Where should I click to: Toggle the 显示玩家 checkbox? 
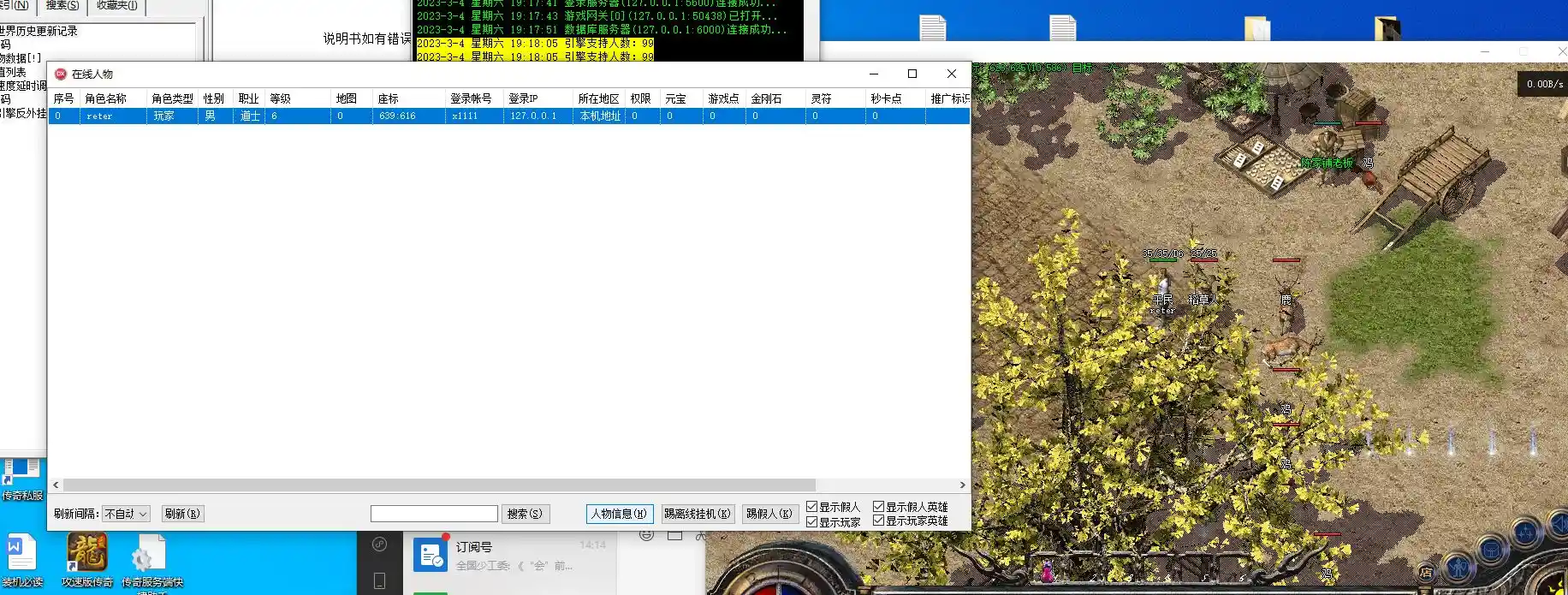[x=811, y=521]
